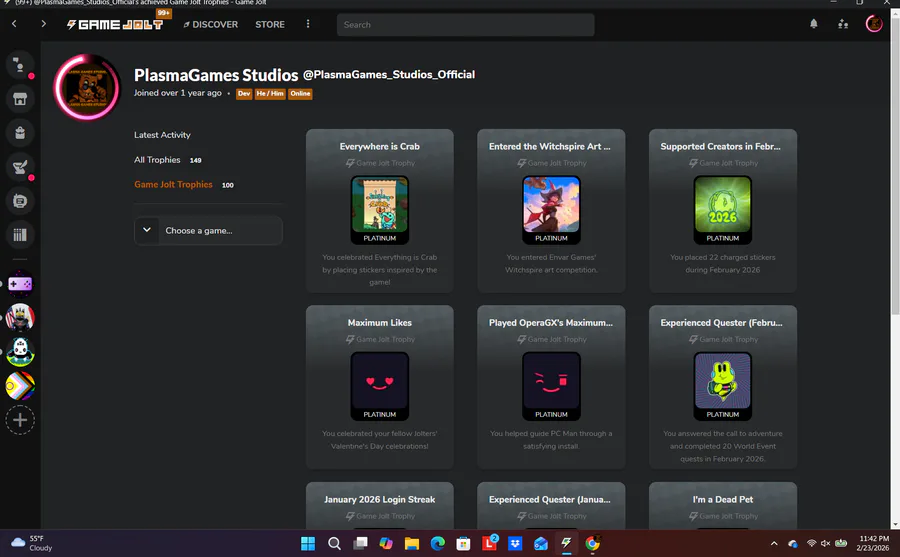Click the Maximum Likes title
This screenshot has width=900, height=557.
pyautogui.click(x=379, y=323)
